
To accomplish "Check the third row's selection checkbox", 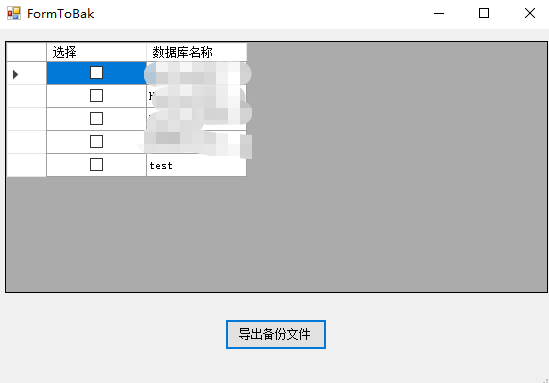I will coord(96,119).
